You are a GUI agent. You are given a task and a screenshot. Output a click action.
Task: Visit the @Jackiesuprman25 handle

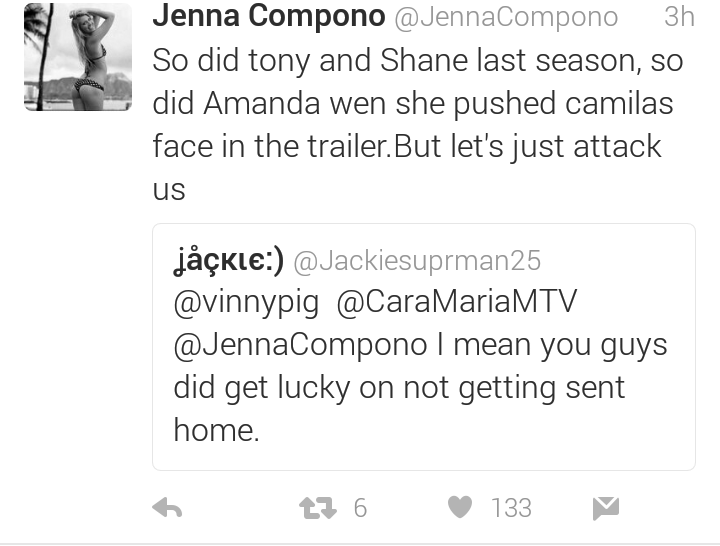[x=417, y=261]
